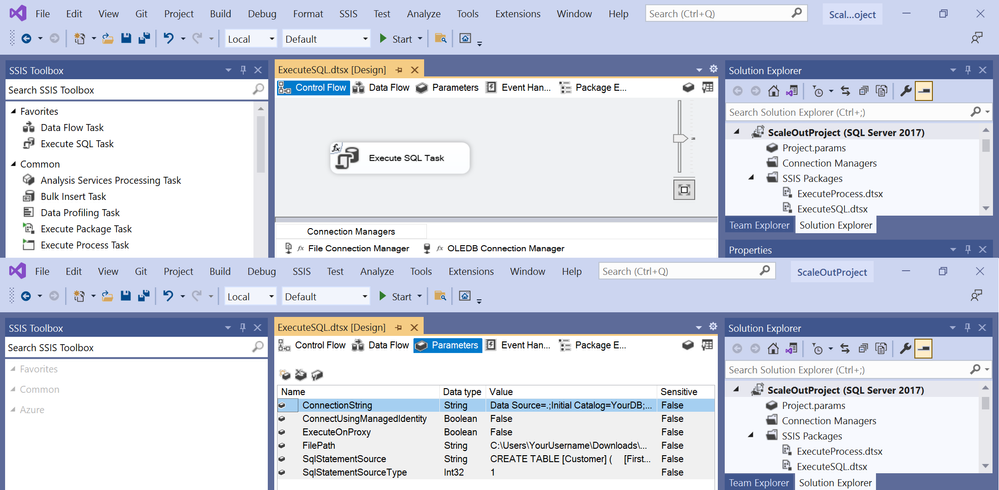
Task: Click Home icon in top Solution Explorer
Action: pyautogui.click(x=773, y=92)
